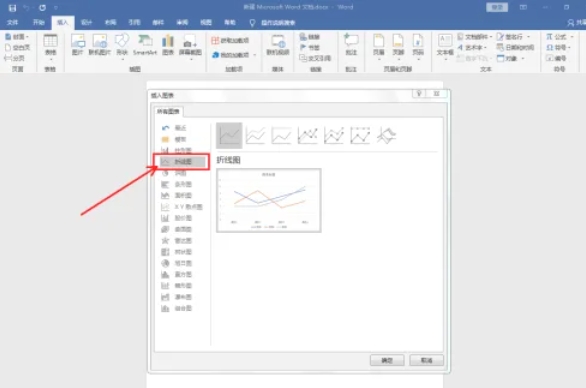The image size is (586, 388).
Task: Select the 100% stacked line chart subtype
Action: 281,135
